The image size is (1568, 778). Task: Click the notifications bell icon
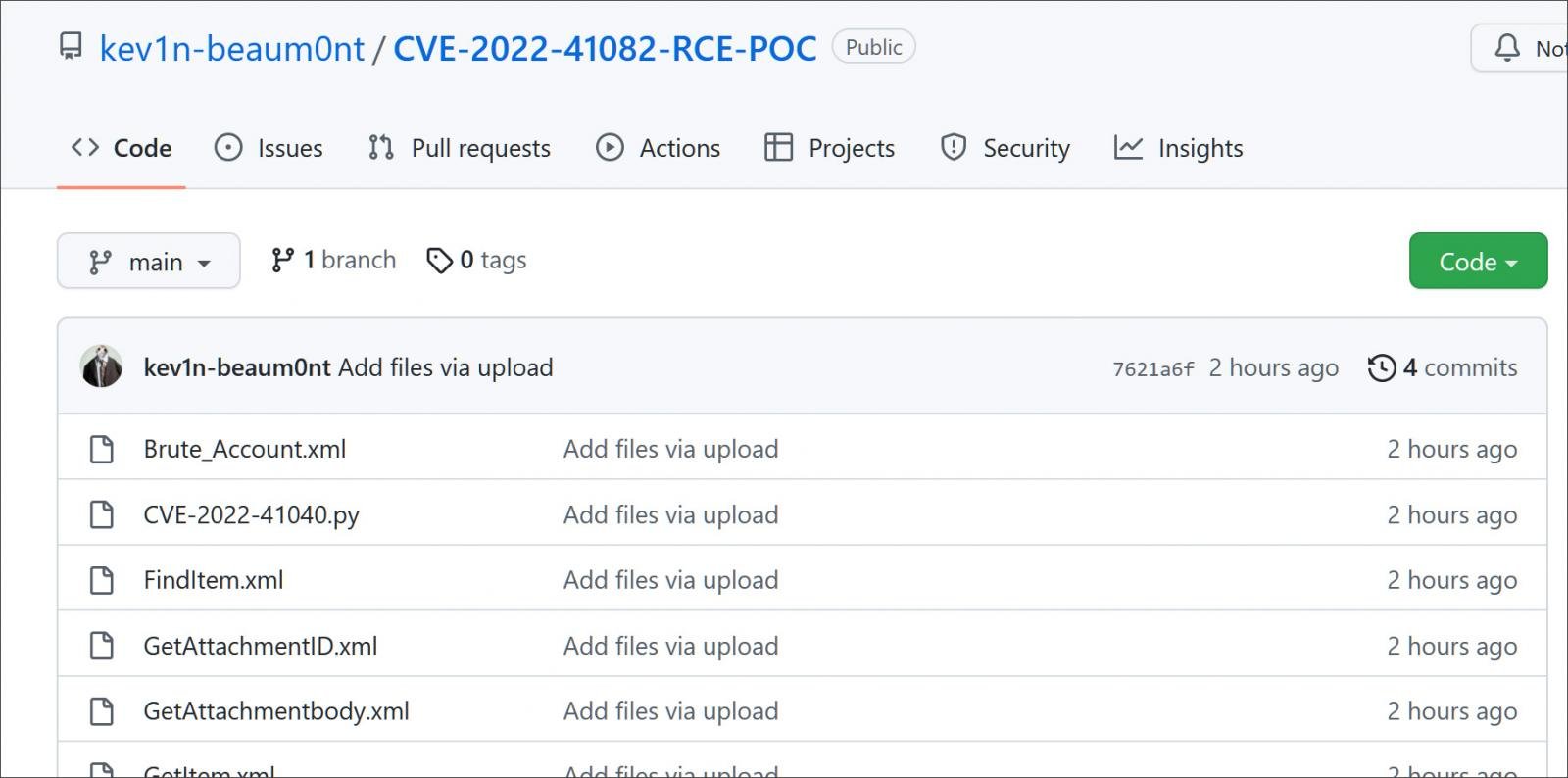point(1507,48)
